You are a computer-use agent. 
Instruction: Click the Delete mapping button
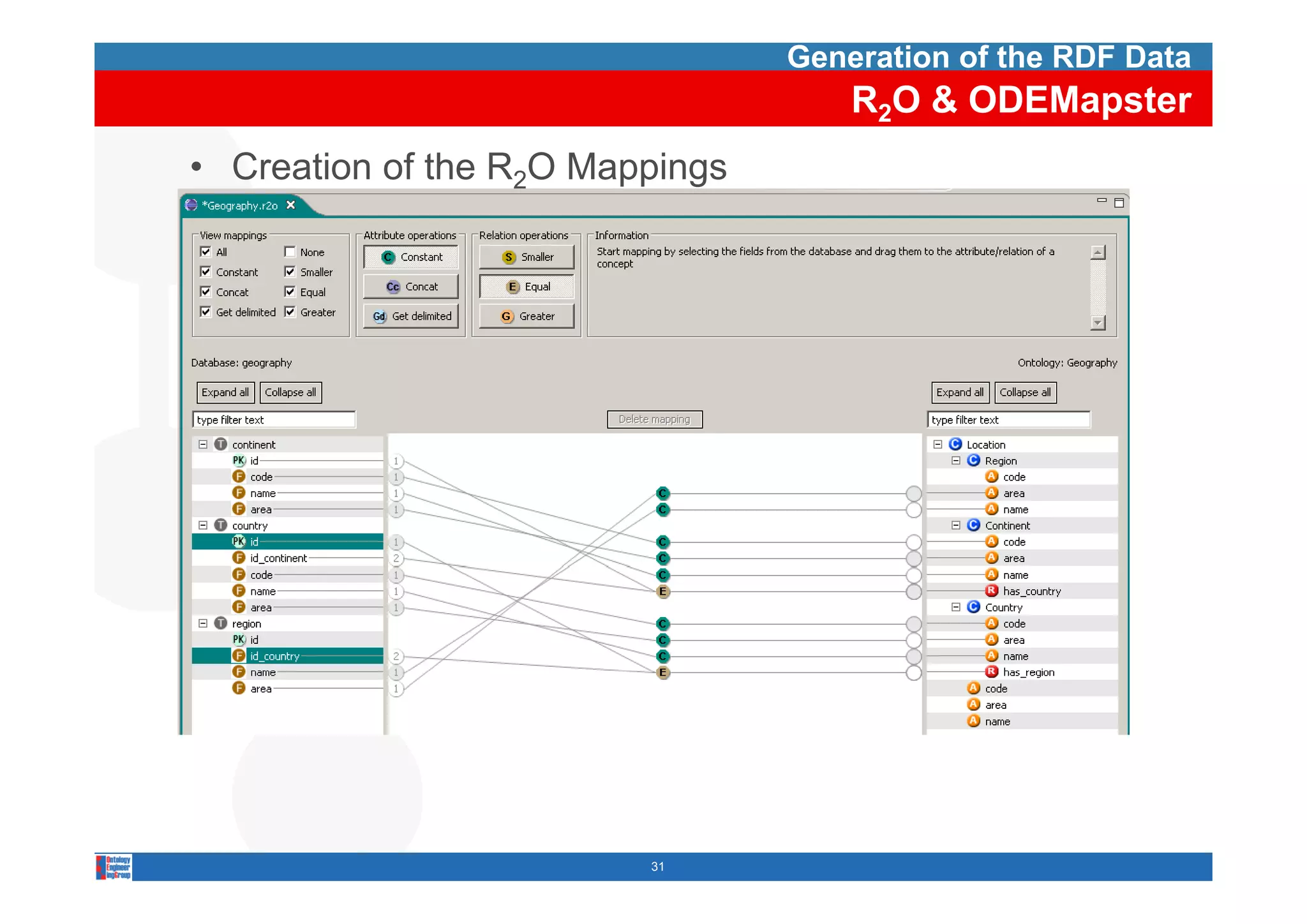tap(655, 419)
